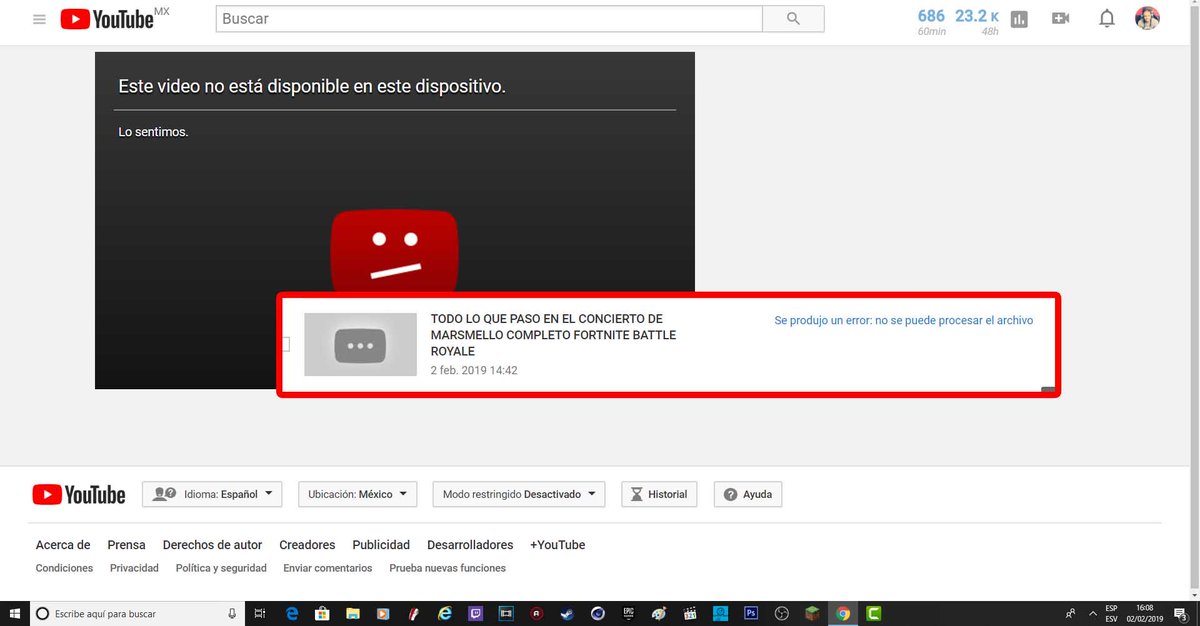The width and height of the screenshot is (1200, 626).
Task: Click the Ayuda help button
Action: [x=748, y=494]
